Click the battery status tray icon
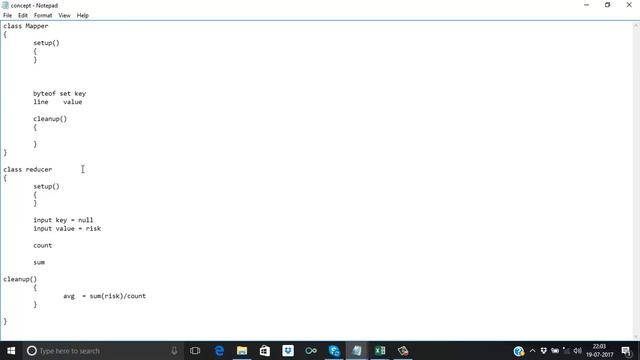This screenshot has height=360, width=640. point(555,351)
